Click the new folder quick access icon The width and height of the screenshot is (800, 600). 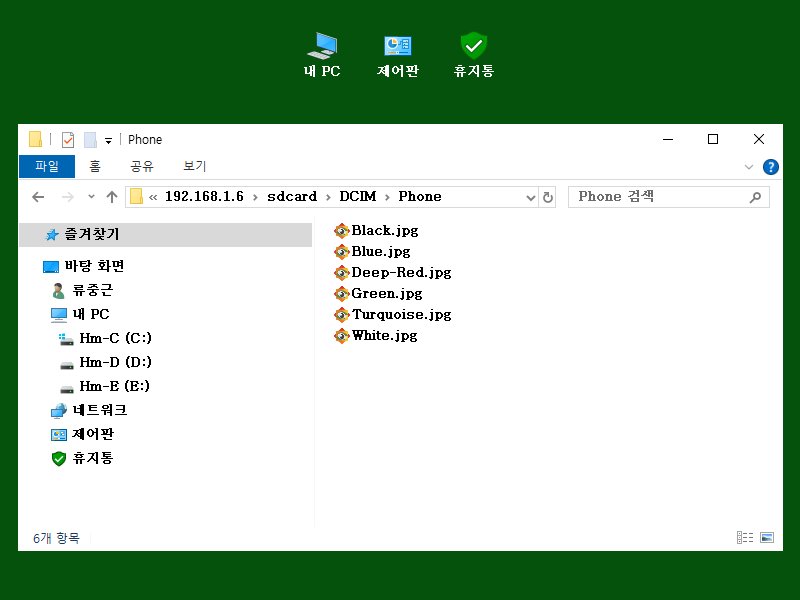point(90,139)
